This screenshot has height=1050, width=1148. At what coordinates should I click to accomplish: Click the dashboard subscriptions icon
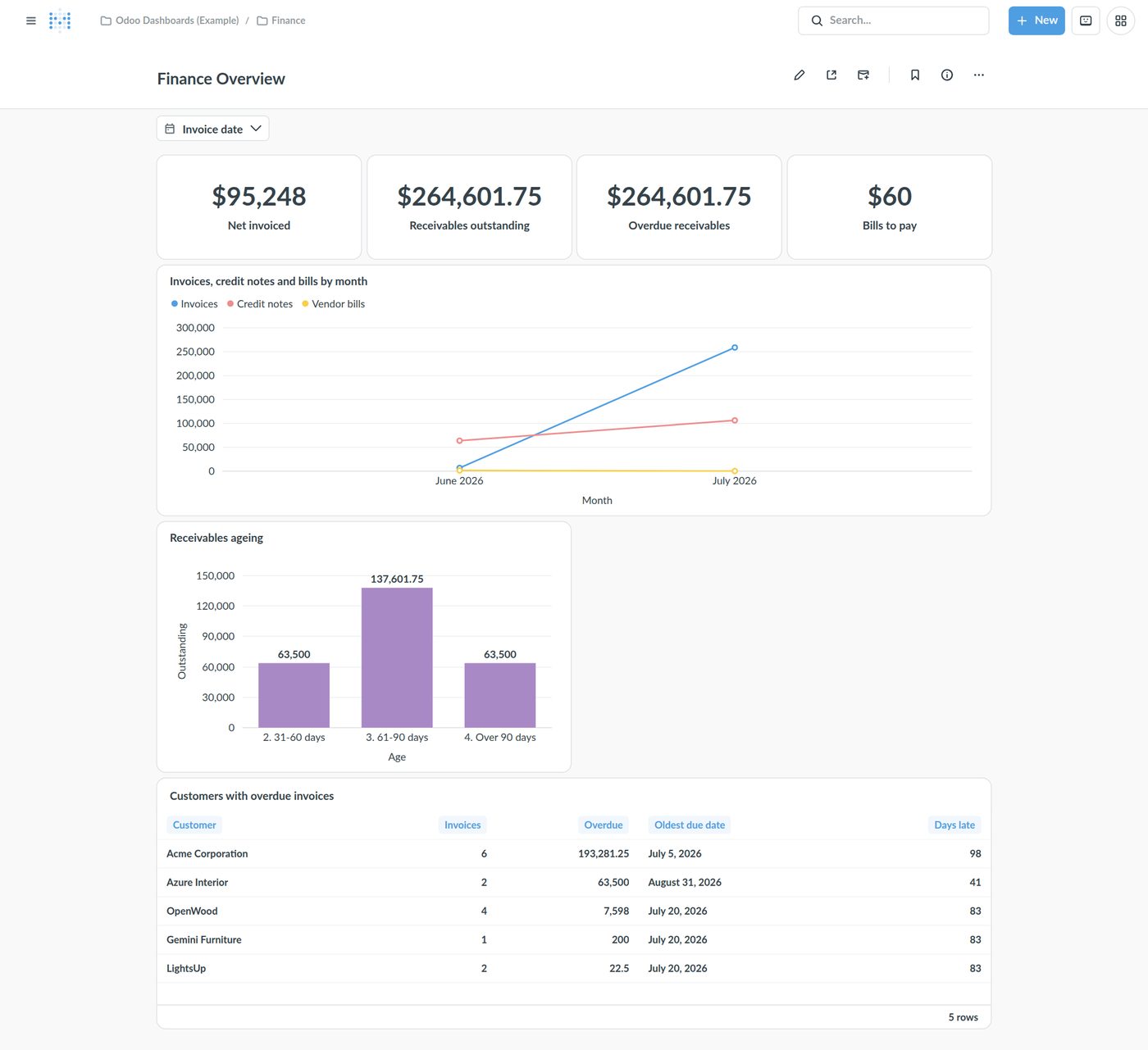863,75
